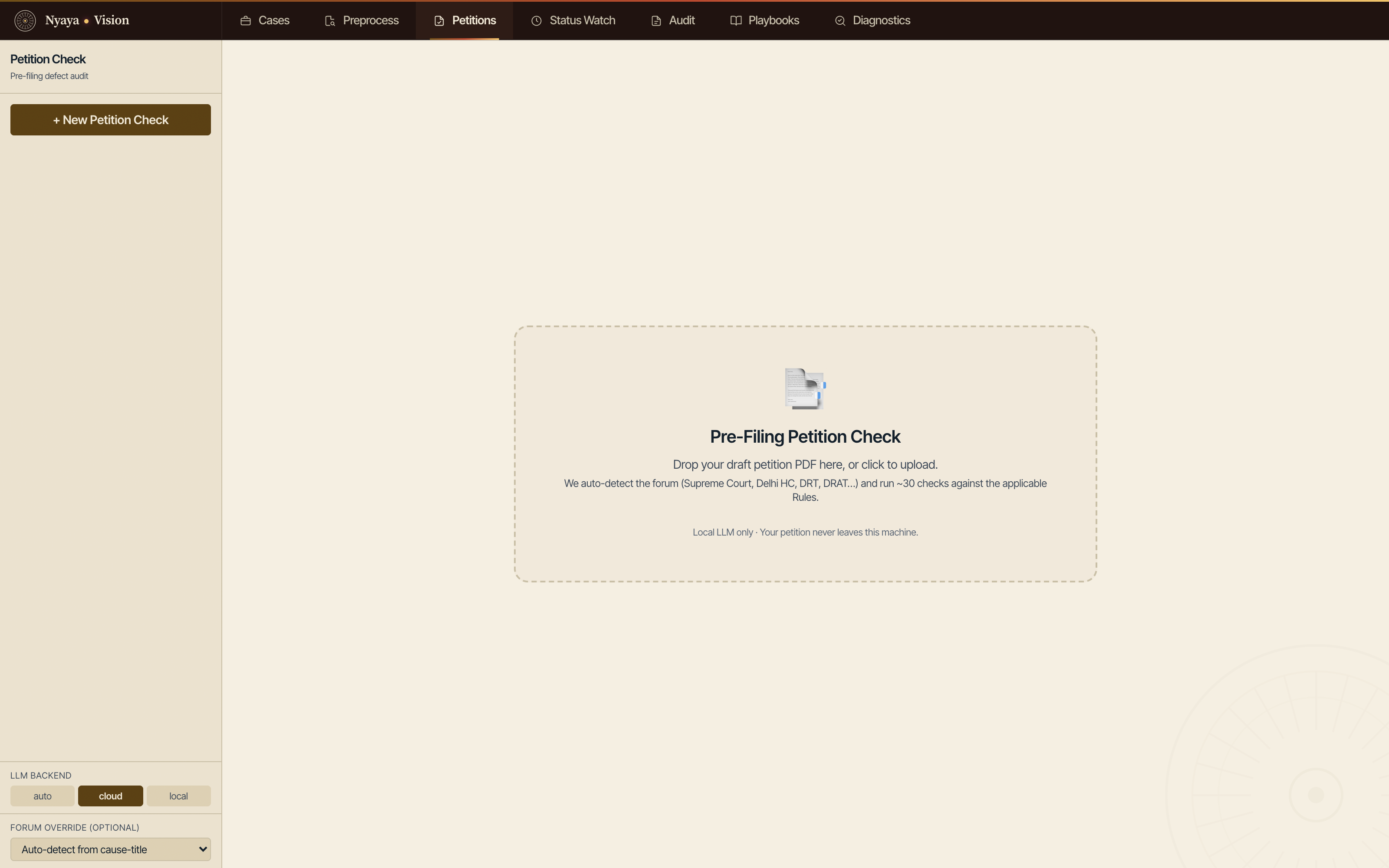Click the briefcase icon beside Cases
This screenshot has width=1389, height=868.
click(x=246, y=21)
